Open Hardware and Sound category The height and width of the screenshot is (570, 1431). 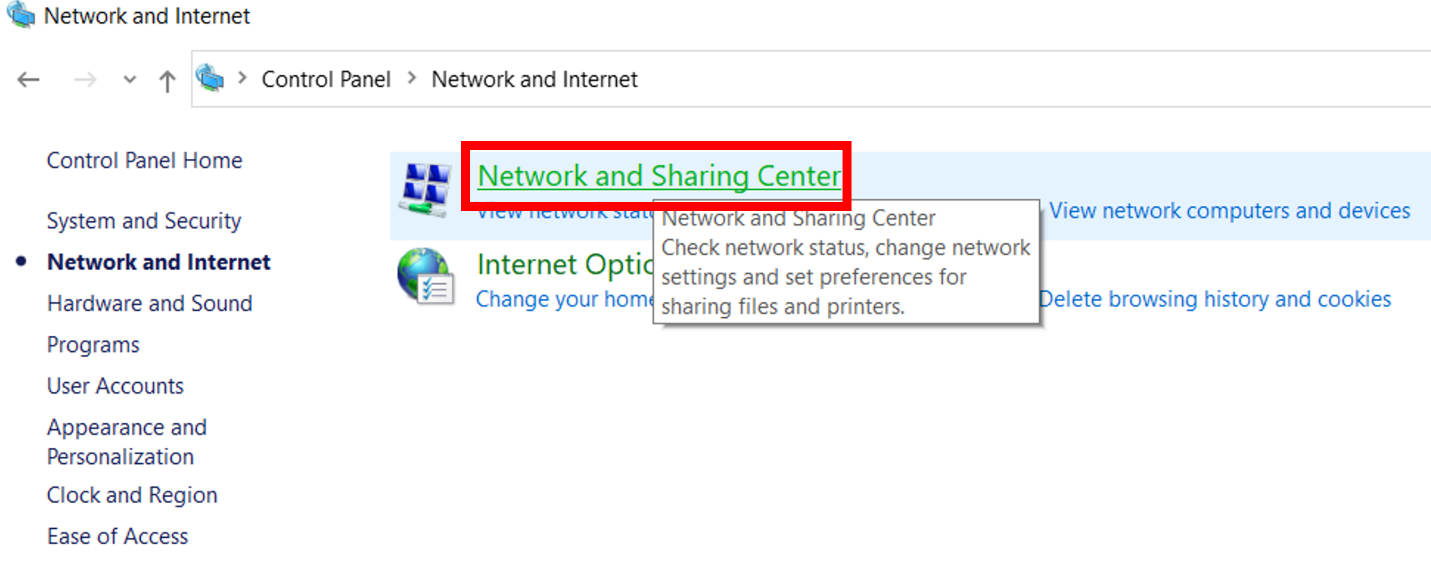(149, 304)
